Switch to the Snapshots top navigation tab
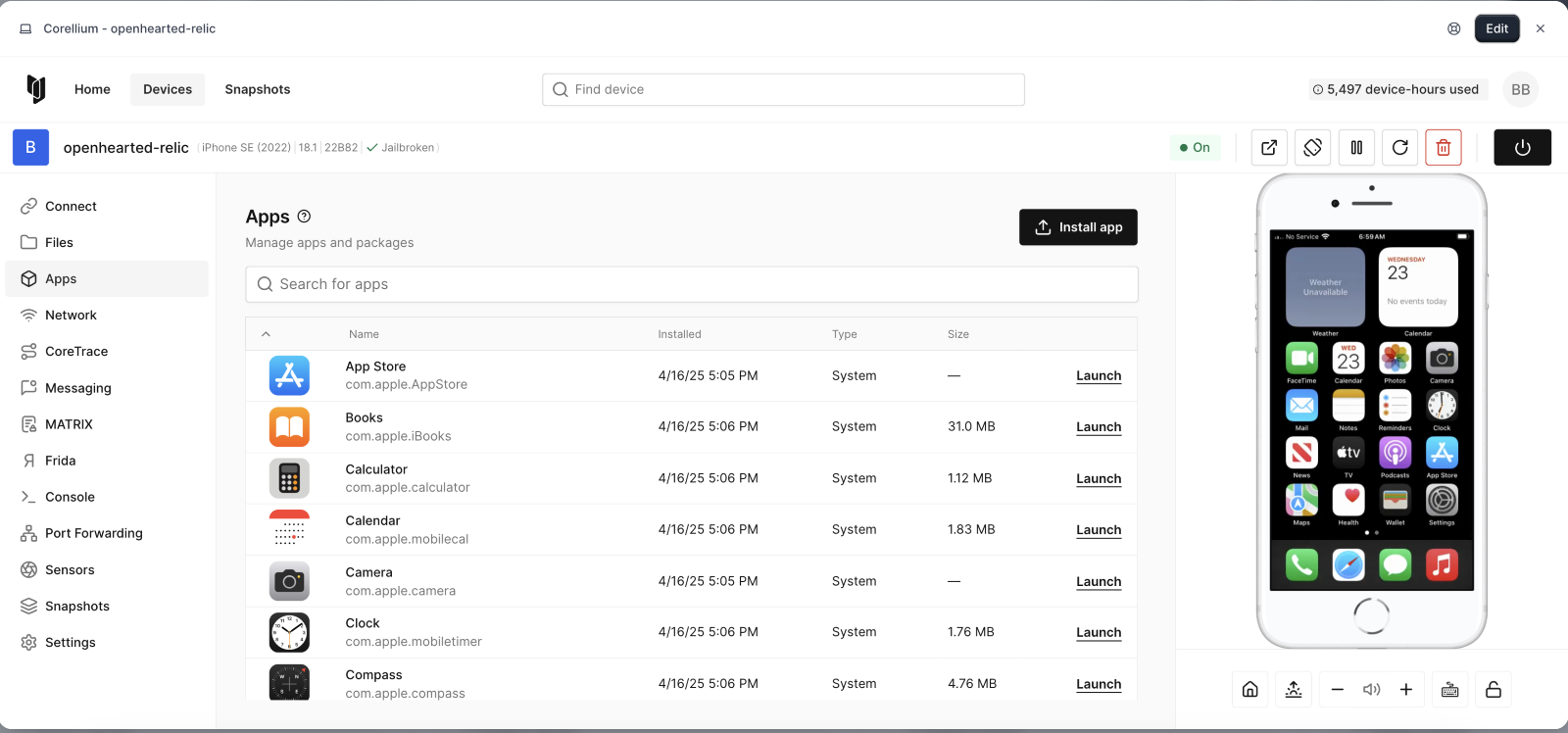This screenshot has height=733, width=1568. point(257,89)
